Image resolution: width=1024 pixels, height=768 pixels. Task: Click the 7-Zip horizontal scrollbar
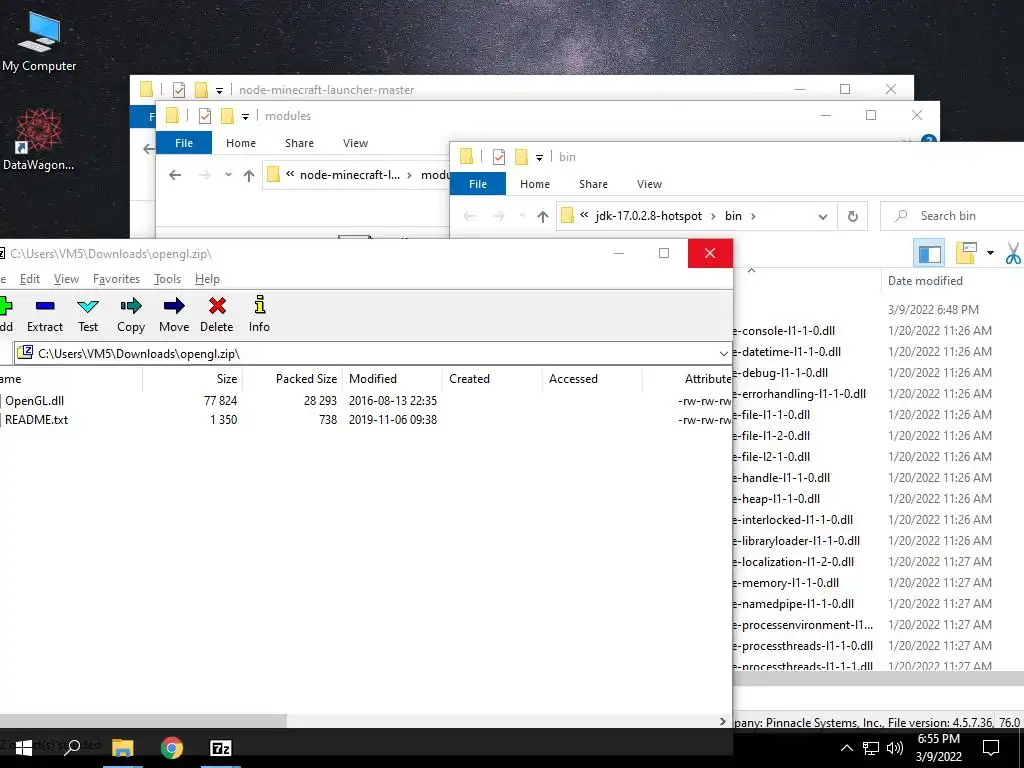143,721
